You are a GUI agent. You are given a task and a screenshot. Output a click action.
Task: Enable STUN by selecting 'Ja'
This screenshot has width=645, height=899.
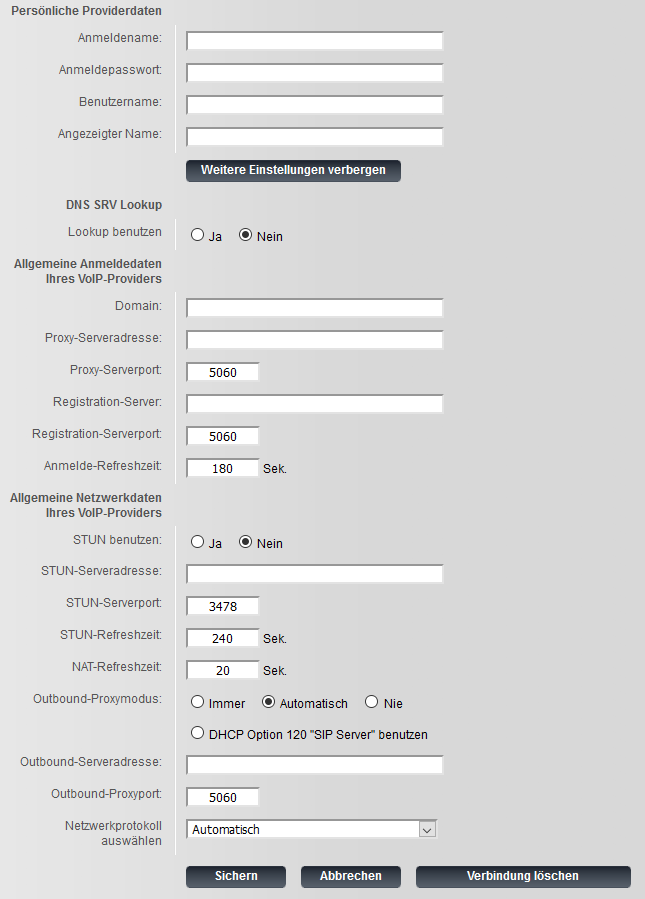tap(197, 543)
